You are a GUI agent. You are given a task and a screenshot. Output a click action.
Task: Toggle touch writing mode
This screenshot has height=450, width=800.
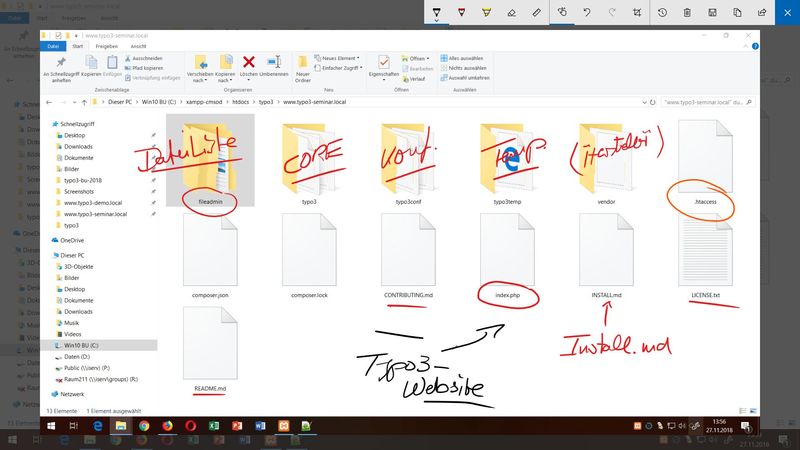[563, 12]
